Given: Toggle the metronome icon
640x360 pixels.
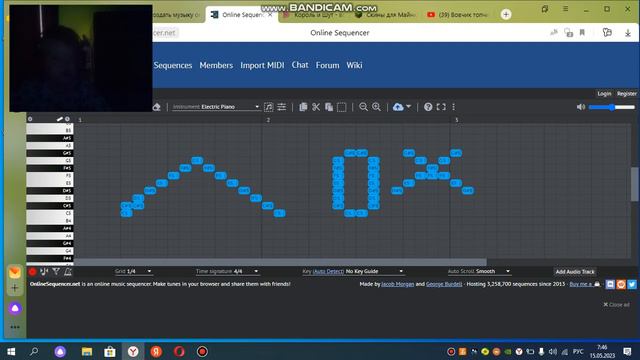Looking at the screenshot, I should (x=68, y=271).
